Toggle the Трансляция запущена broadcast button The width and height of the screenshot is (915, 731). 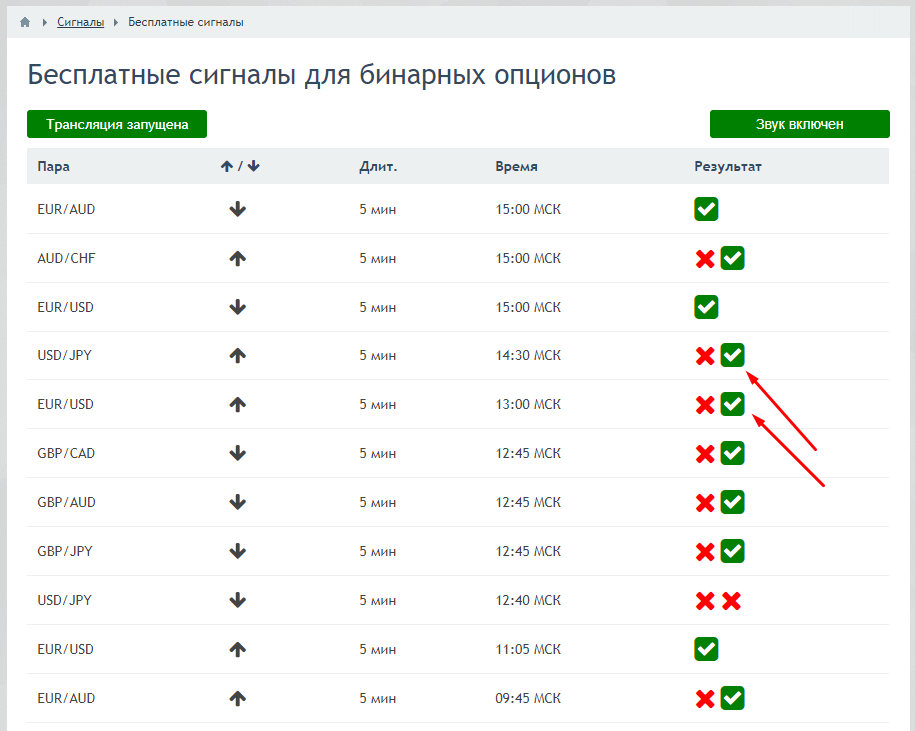click(x=117, y=124)
